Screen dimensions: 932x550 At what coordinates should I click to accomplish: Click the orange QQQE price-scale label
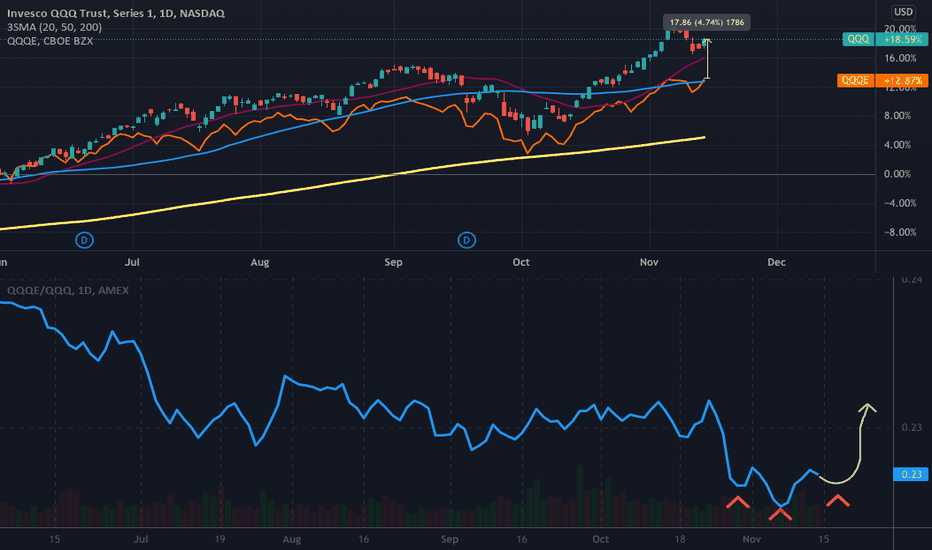[x=855, y=80]
